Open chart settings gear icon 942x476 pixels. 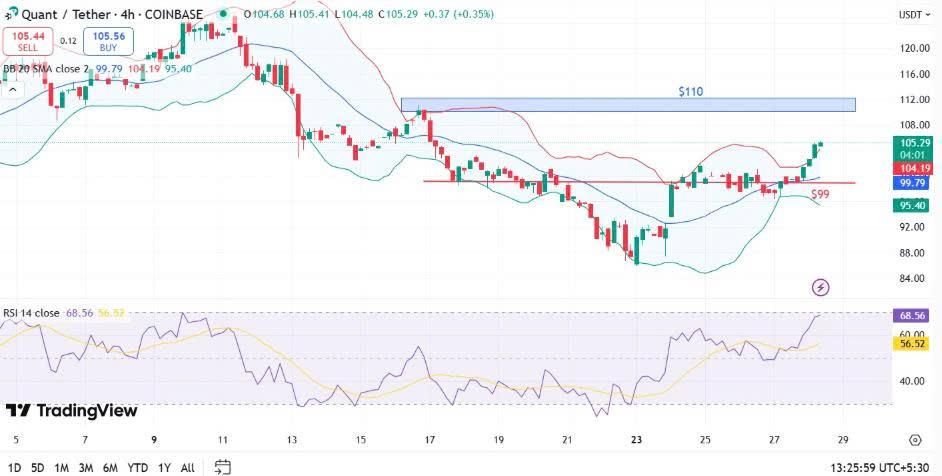(x=914, y=440)
